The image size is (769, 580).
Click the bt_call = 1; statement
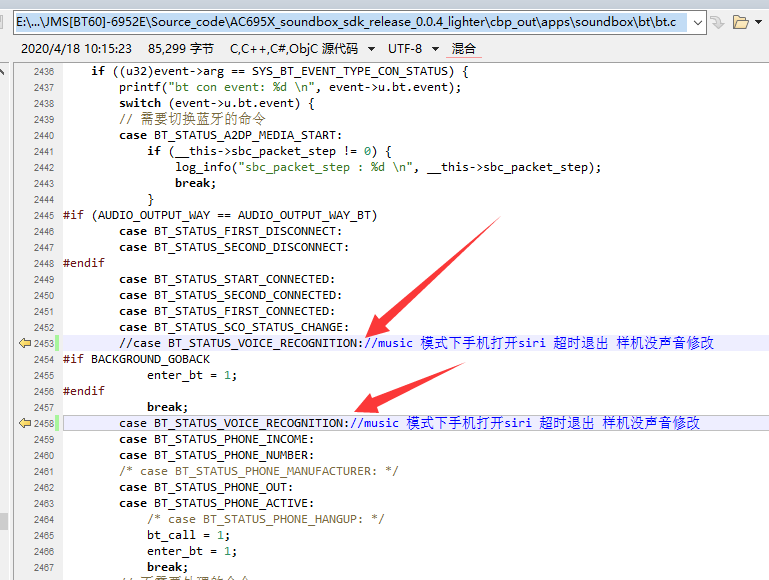188,535
